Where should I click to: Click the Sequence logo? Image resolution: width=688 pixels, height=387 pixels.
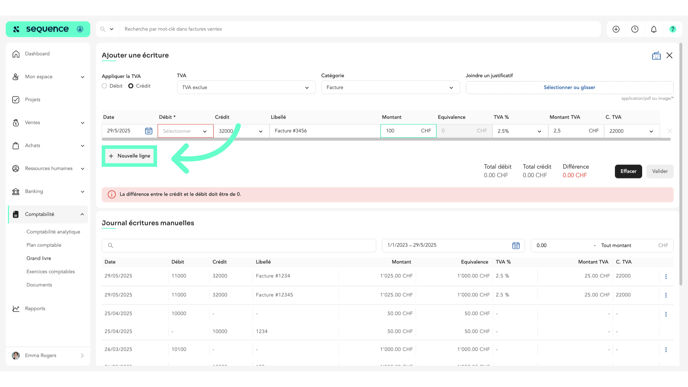point(47,29)
